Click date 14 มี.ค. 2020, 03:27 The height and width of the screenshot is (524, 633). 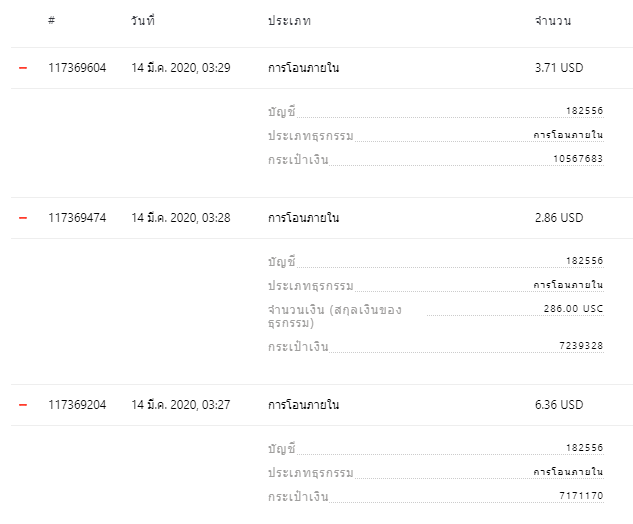click(x=181, y=405)
